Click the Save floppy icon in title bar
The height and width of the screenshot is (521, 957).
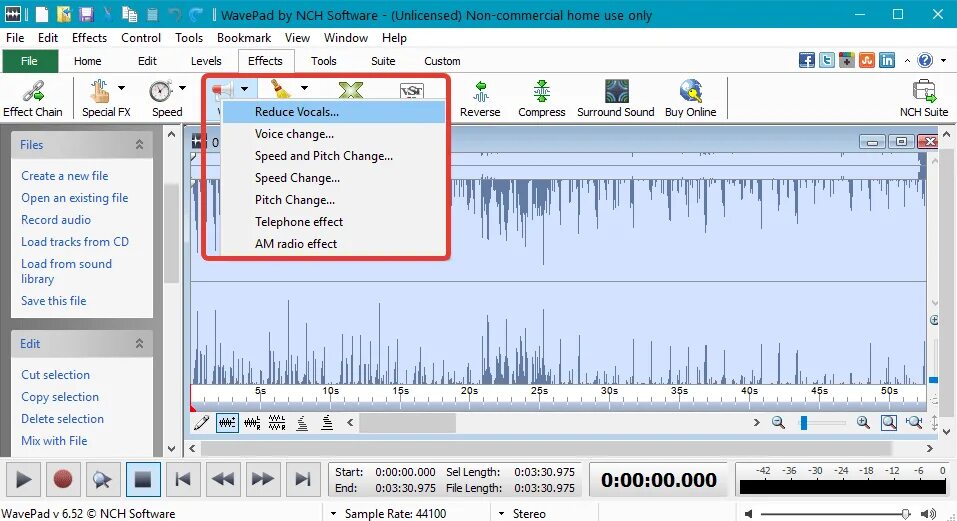pos(86,14)
